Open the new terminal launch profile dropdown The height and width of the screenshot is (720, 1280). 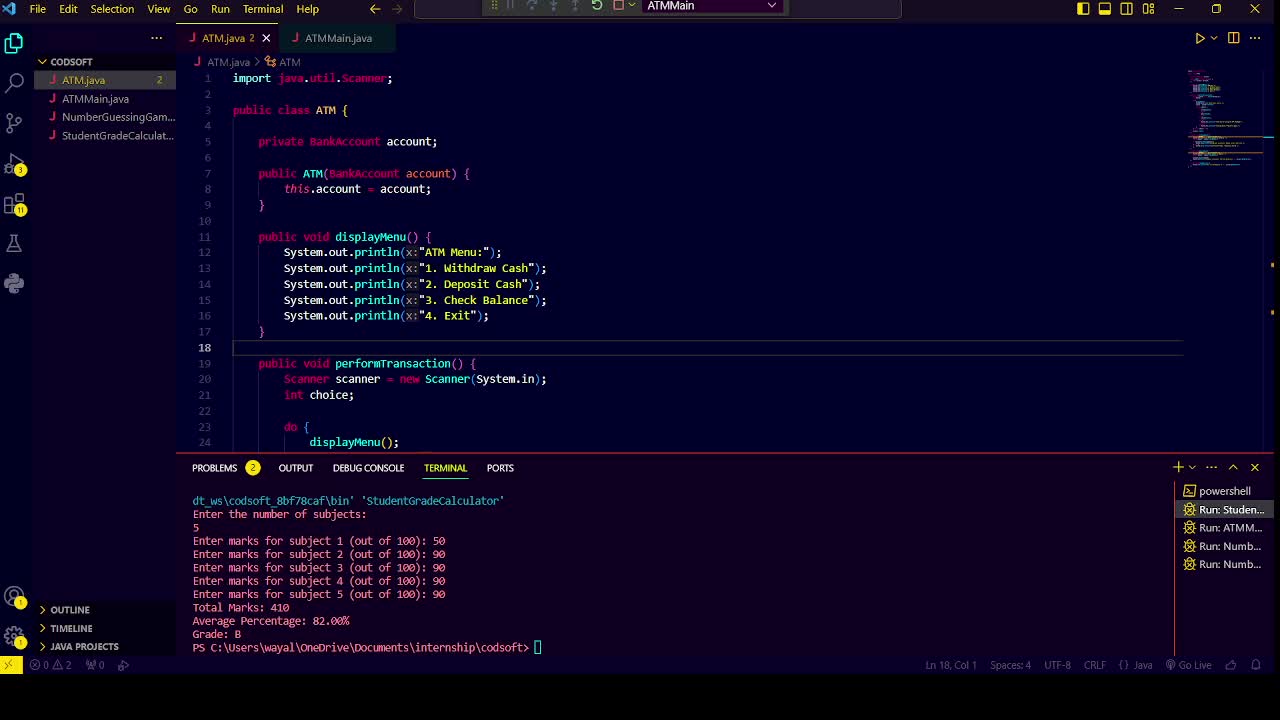(x=1192, y=468)
